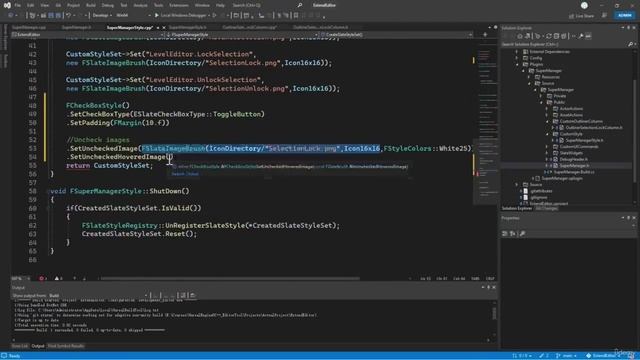640x360 pixels.
Task: Open the Win64 platform dropdown
Action: pyautogui.click(x=133, y=16)
